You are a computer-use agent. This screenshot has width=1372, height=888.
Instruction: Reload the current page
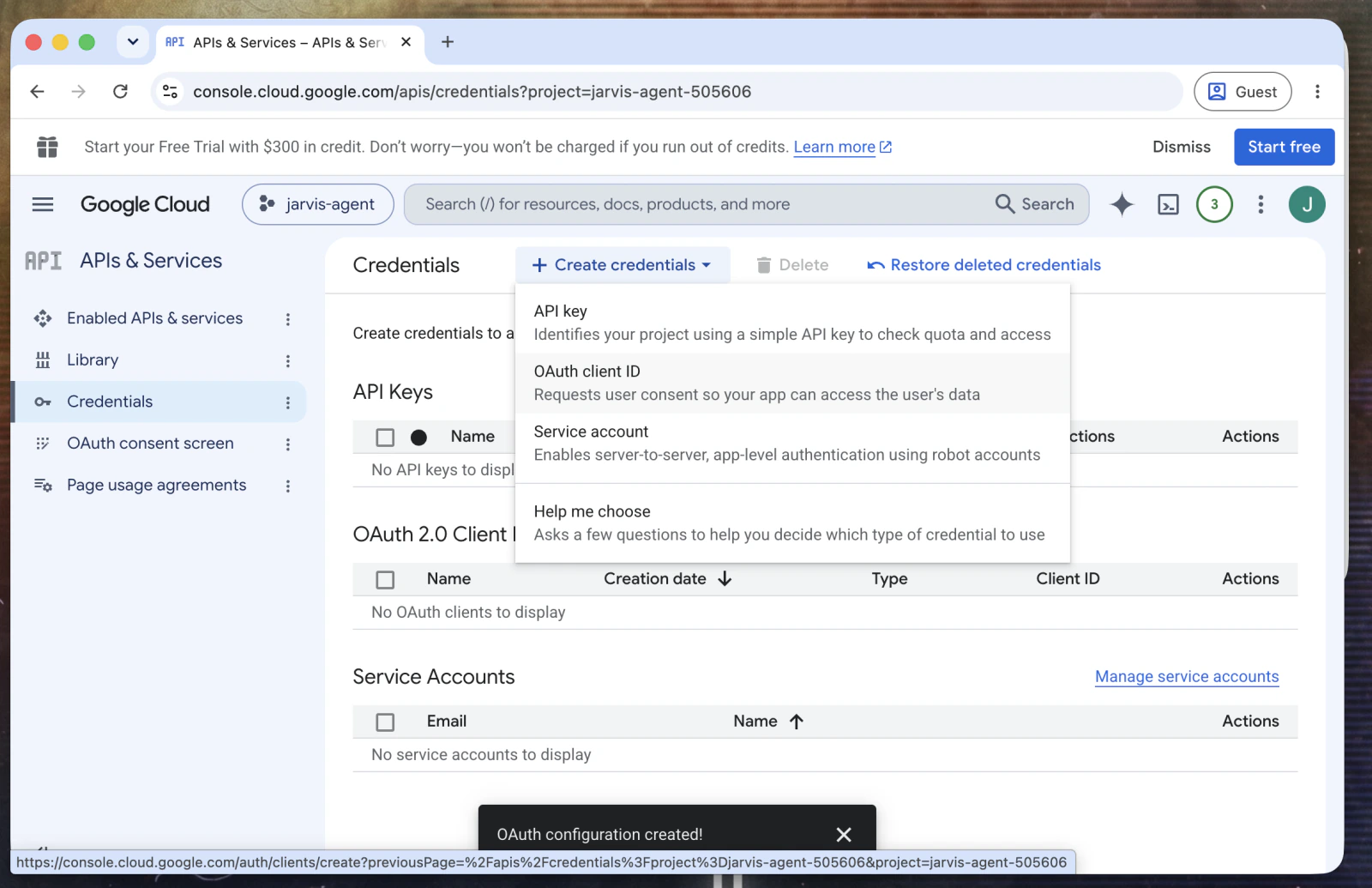click(120, 92)
